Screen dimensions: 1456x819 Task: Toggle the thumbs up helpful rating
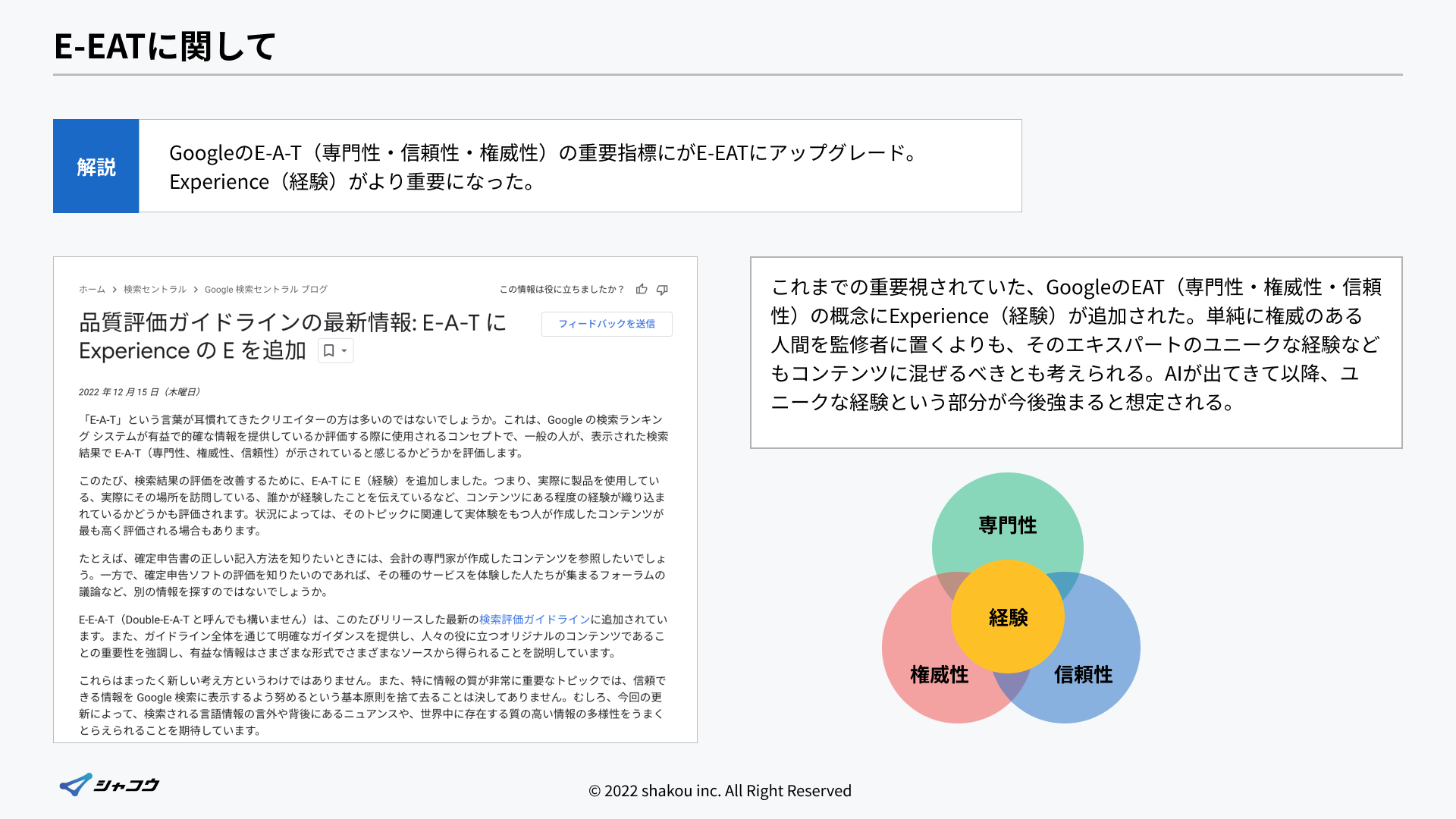642,289
